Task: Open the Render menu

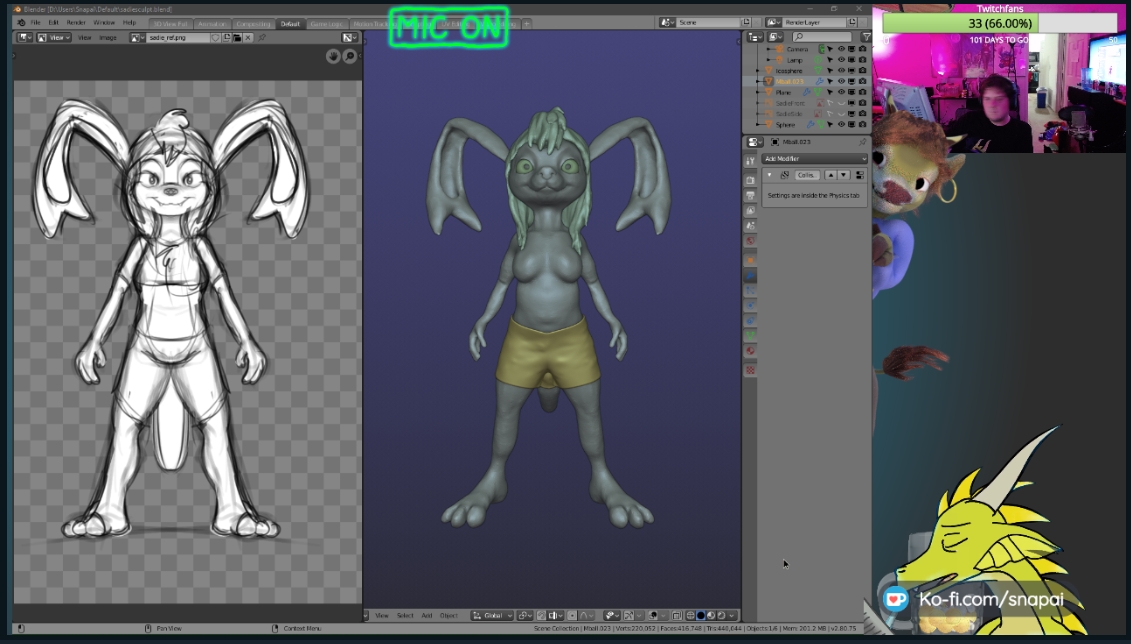Action: pos(76,22)
